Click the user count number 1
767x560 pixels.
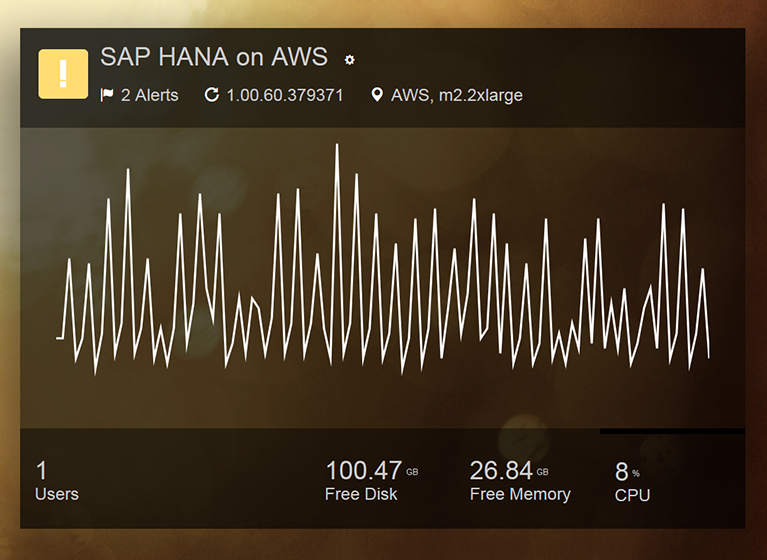(x=42, y=470)
